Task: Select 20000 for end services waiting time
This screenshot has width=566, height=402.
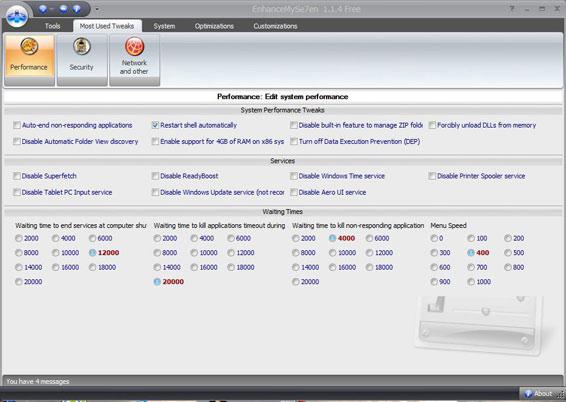Action: [18, 282]
